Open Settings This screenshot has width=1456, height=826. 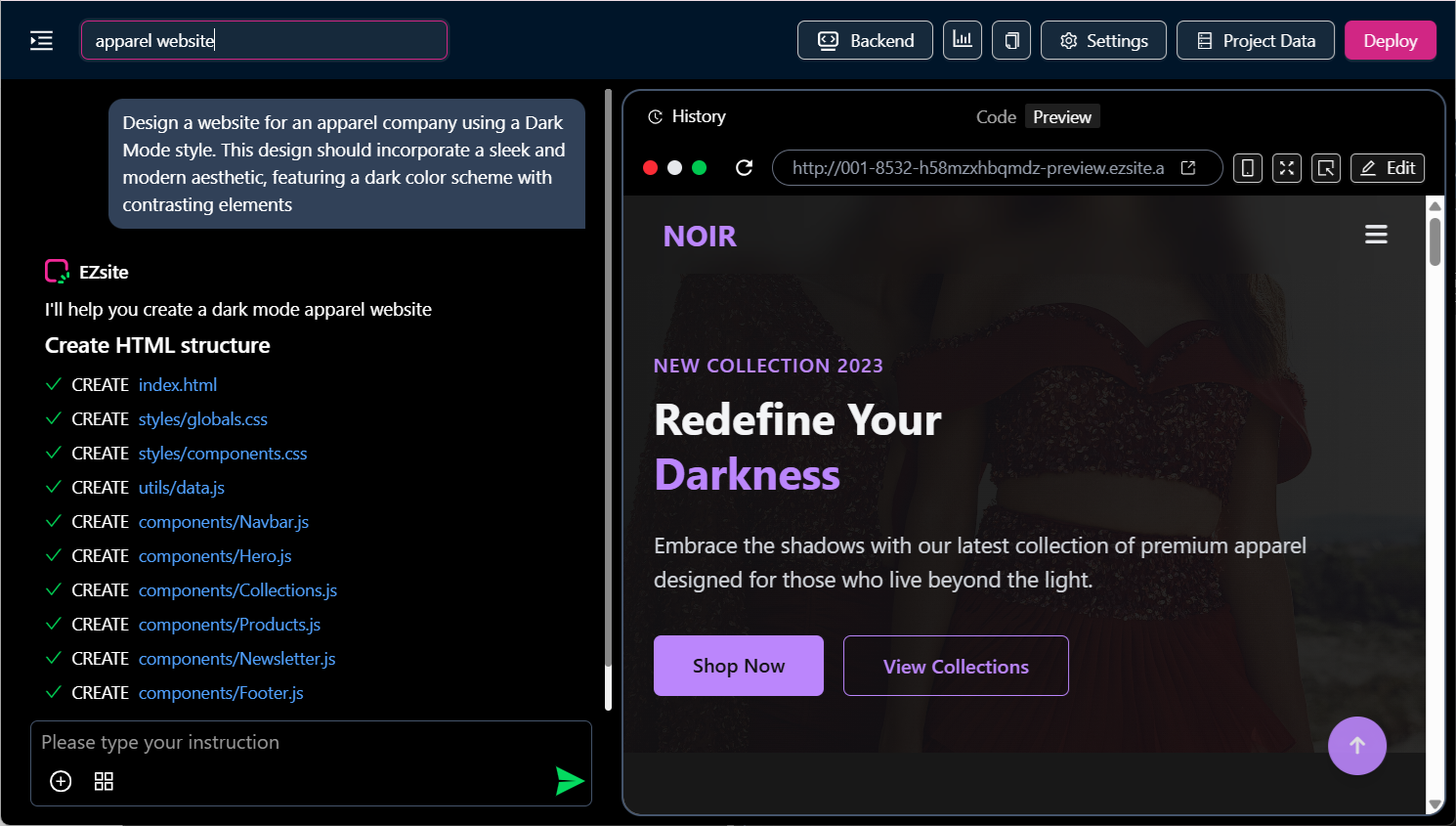pyautogui.click(x=1103, y=40)
